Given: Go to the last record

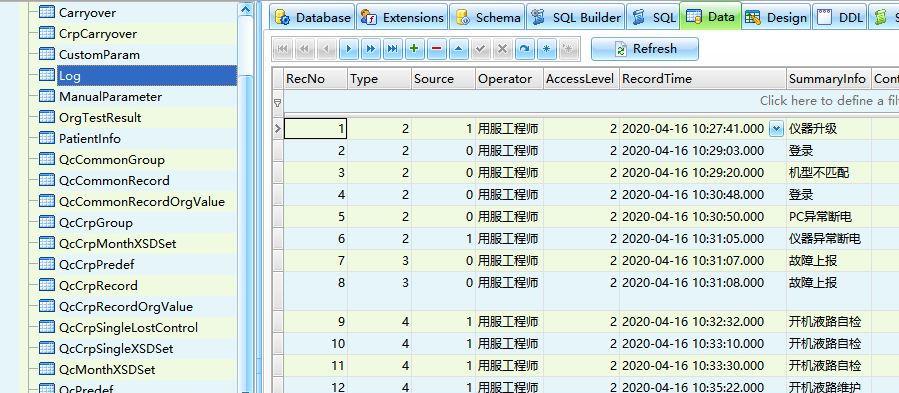Looking at the screenshot, I should [x=392, y=49].
